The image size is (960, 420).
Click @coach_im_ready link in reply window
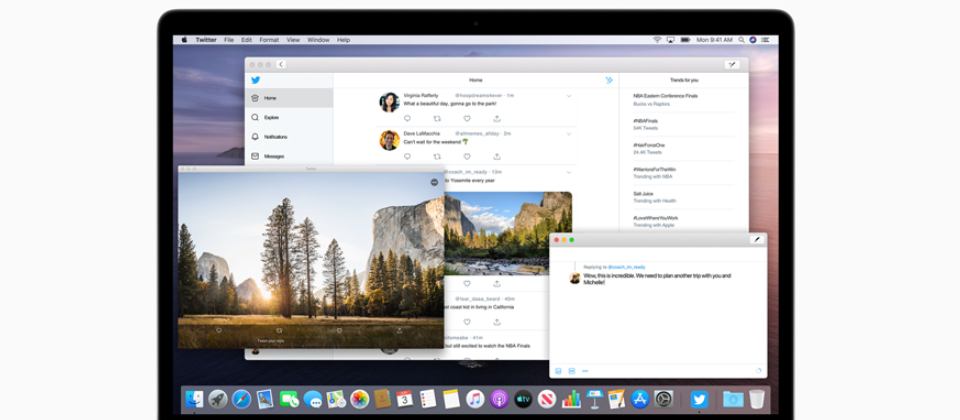(626, 267)
